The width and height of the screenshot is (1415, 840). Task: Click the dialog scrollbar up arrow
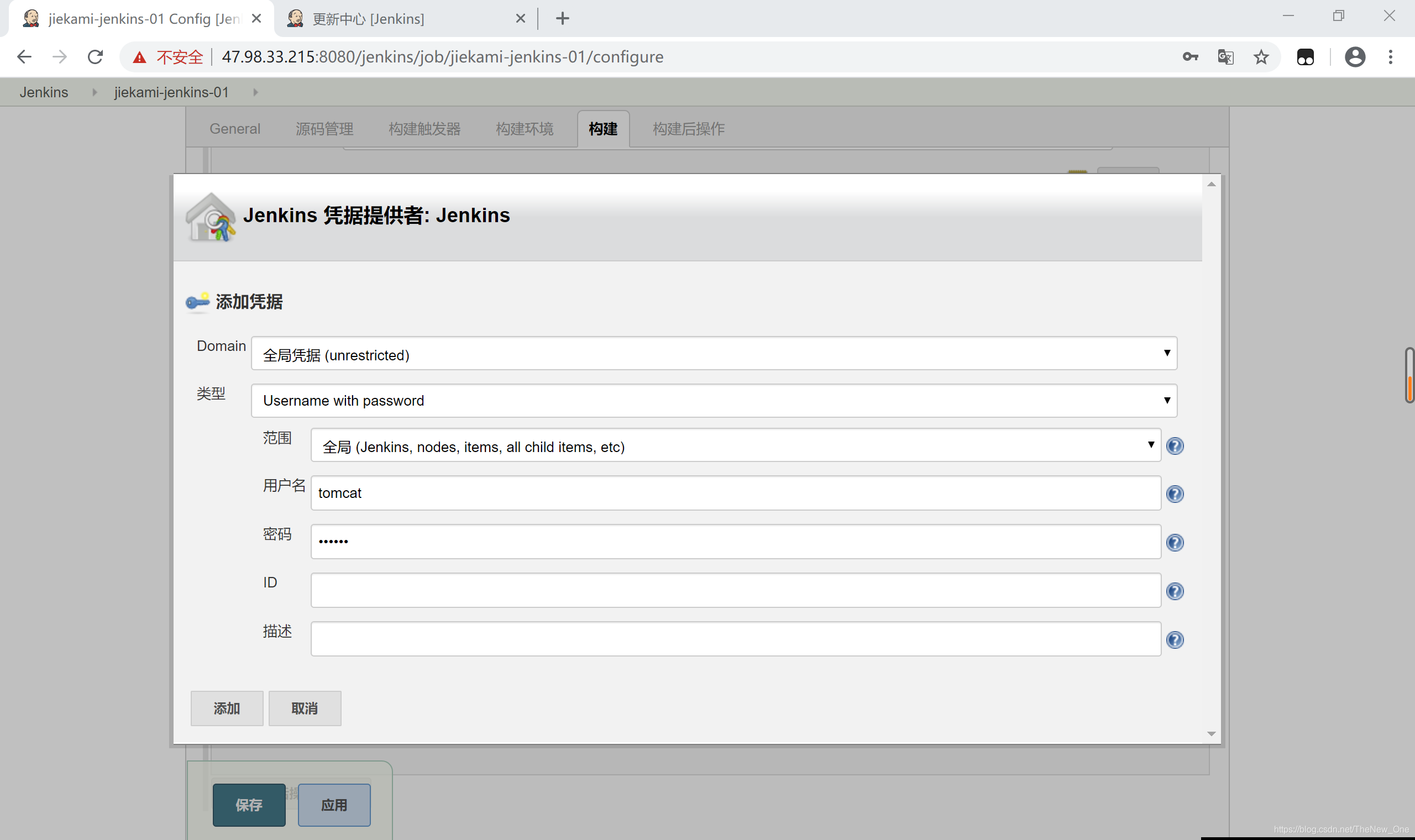1211,184
